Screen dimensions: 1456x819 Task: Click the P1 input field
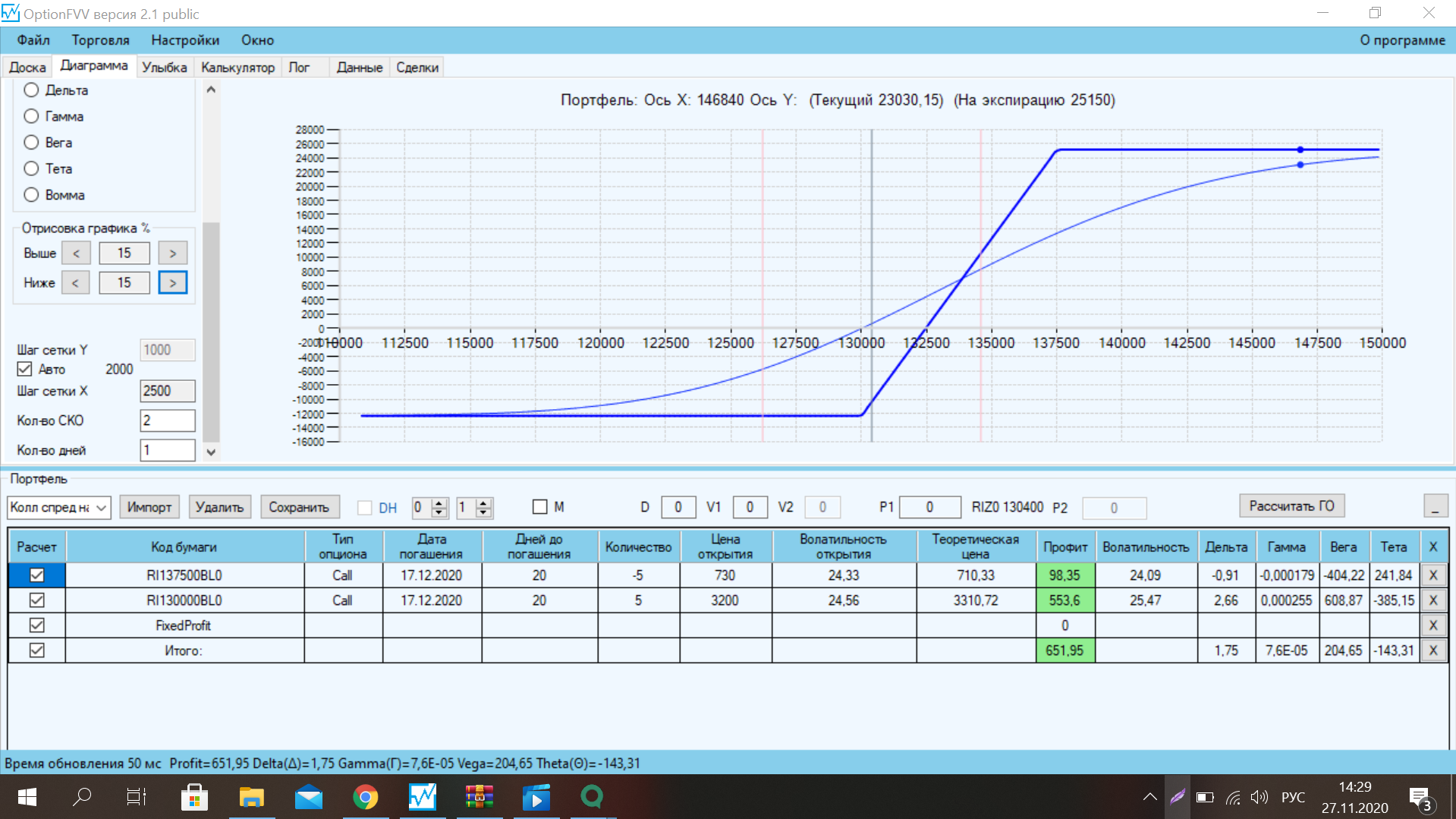click(x=929, y=507)
